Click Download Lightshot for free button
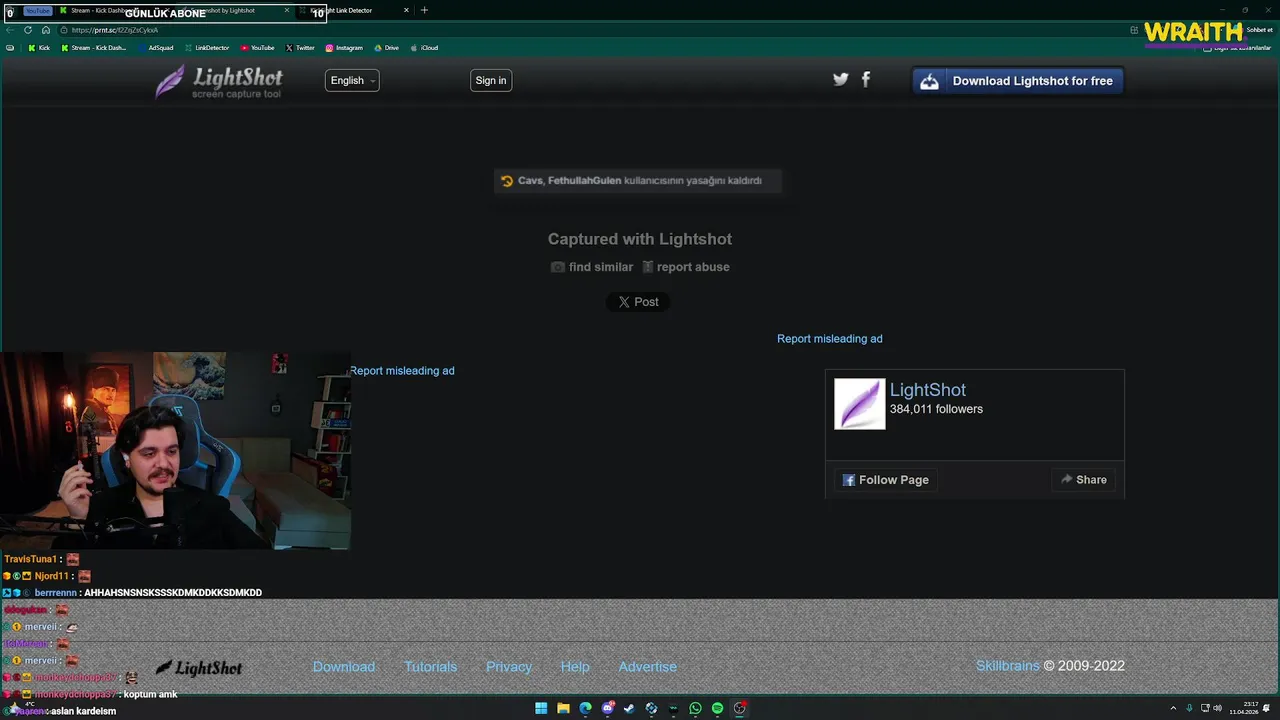Image resolution: width=1280 pixels, height=720 pixels. [x=1018, y=81]
